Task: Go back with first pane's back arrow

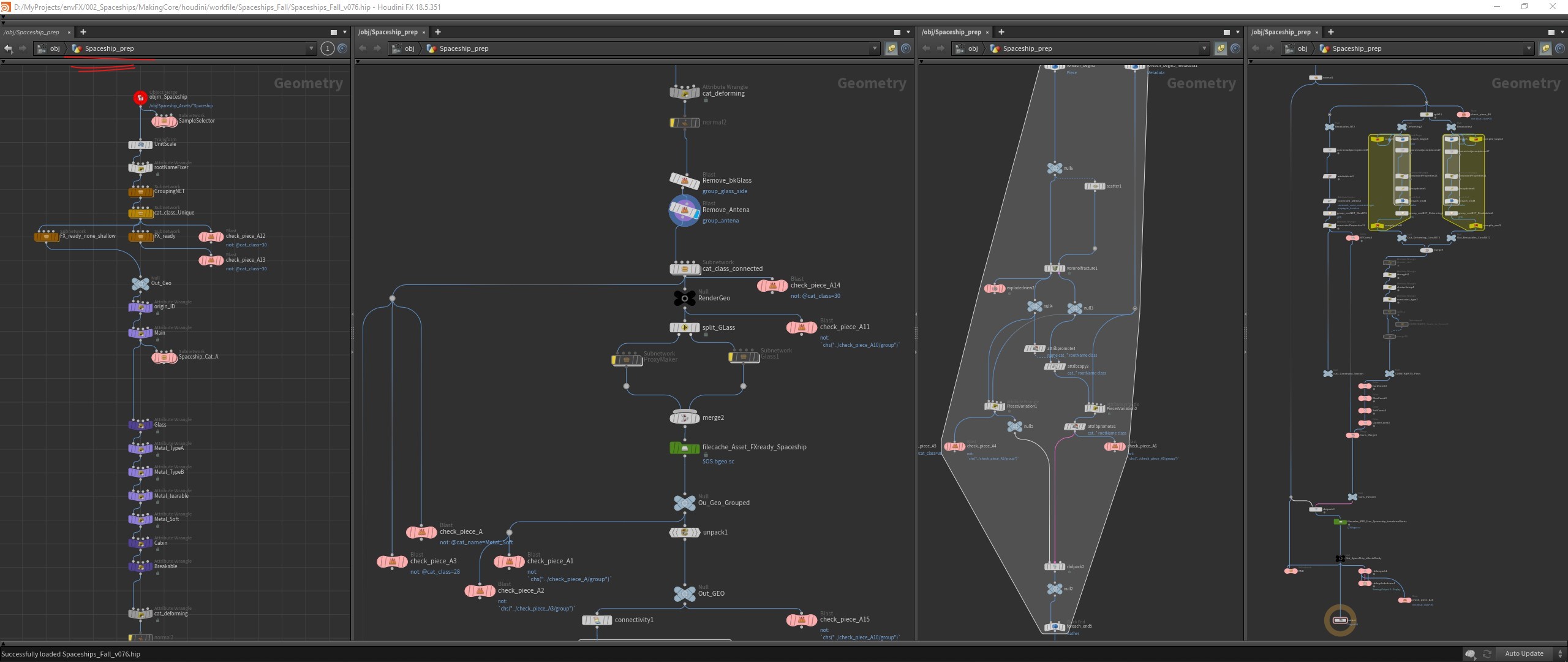Action: [8, 48]
